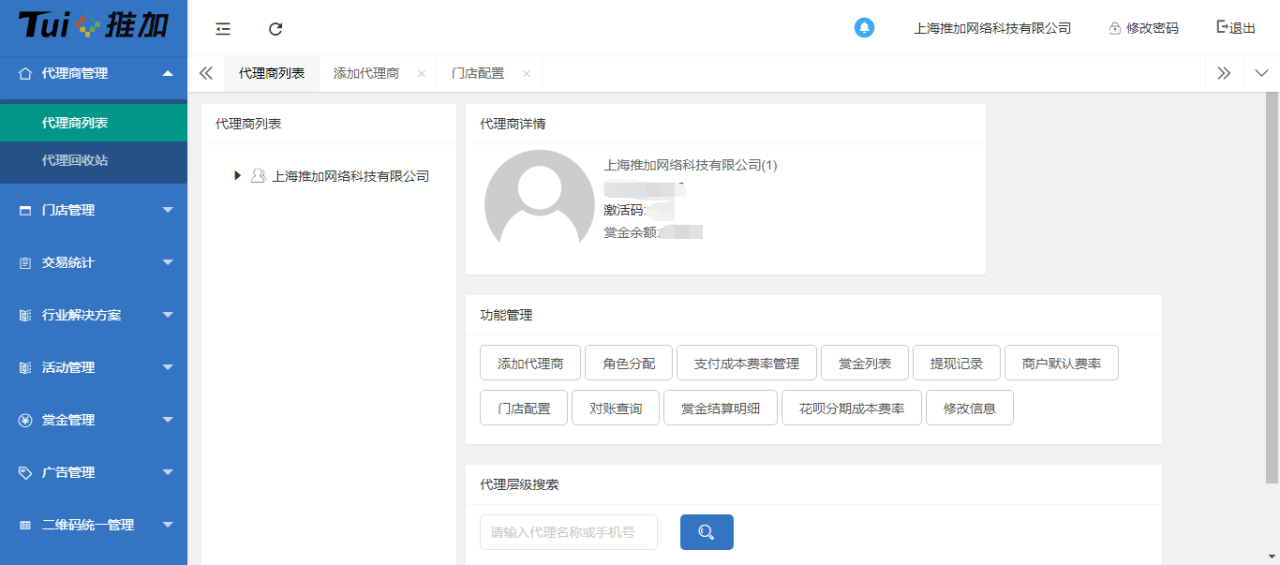Viewport: 1280px width, 565px height.
Task: Expand the 上海推加网络科技有限公司 tree node
Action: click(x=238, y=176)
